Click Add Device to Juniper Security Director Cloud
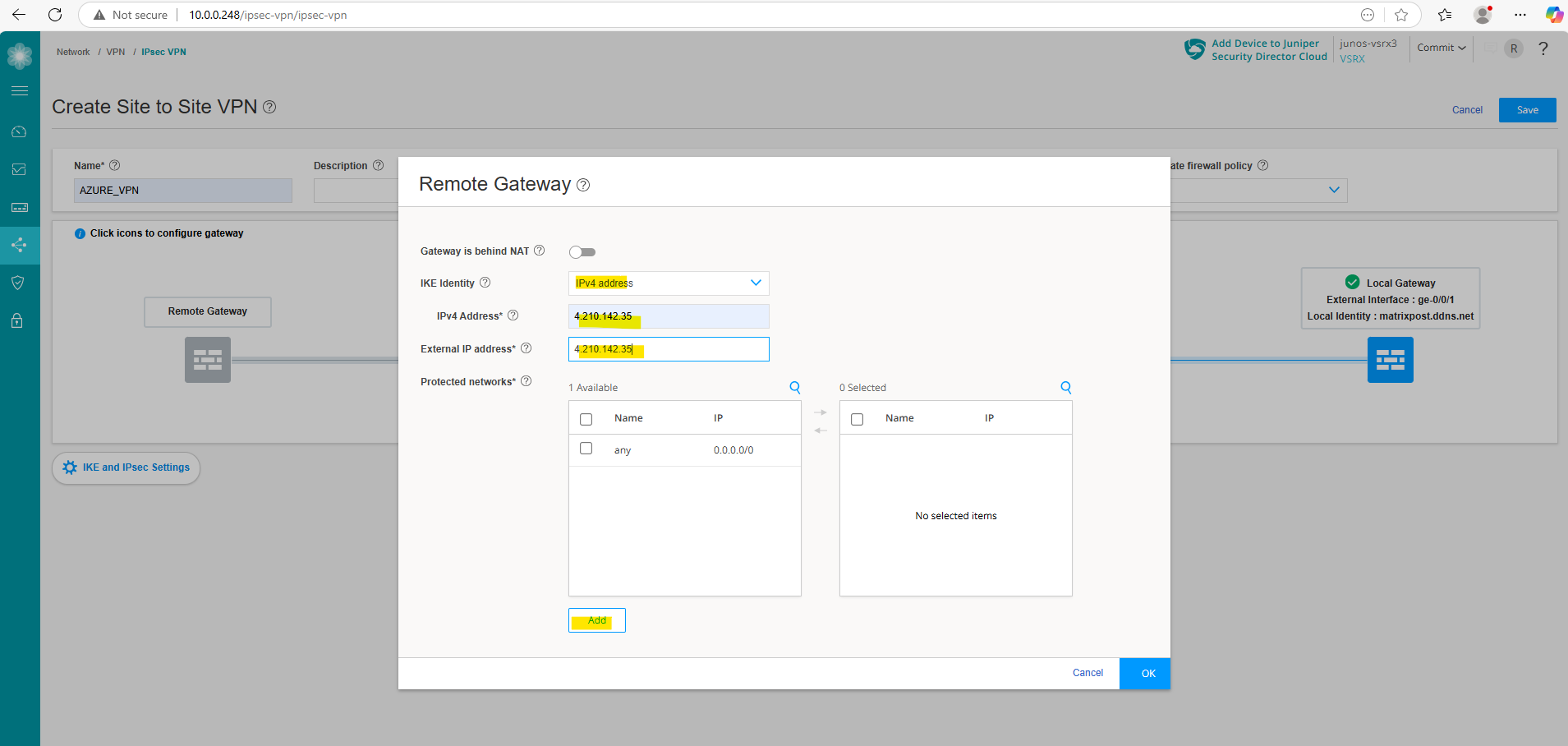This screenshot has height=746, width=1568. pos(1269,50)
